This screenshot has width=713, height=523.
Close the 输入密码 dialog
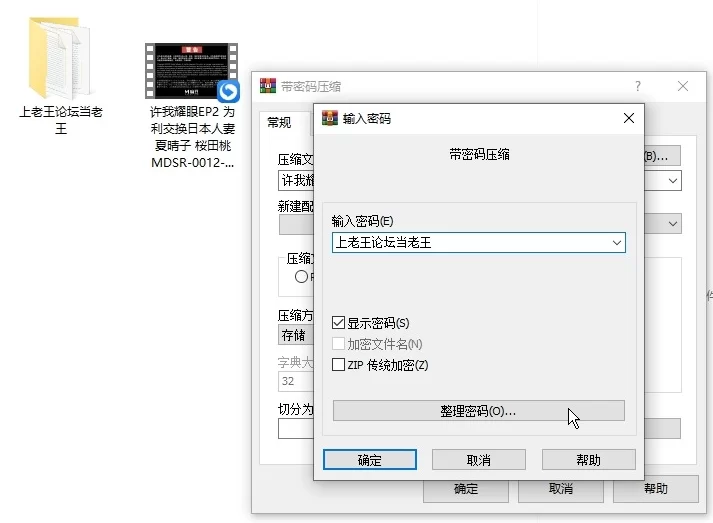click(628, 118)
